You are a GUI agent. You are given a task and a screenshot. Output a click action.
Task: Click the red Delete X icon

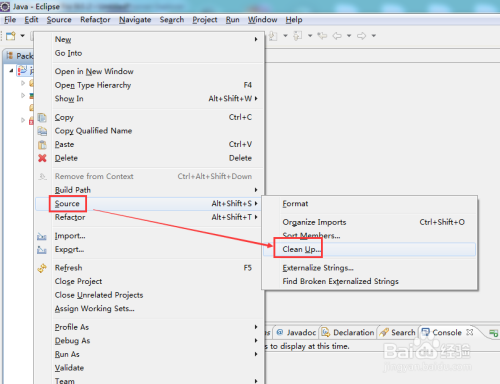42,158
